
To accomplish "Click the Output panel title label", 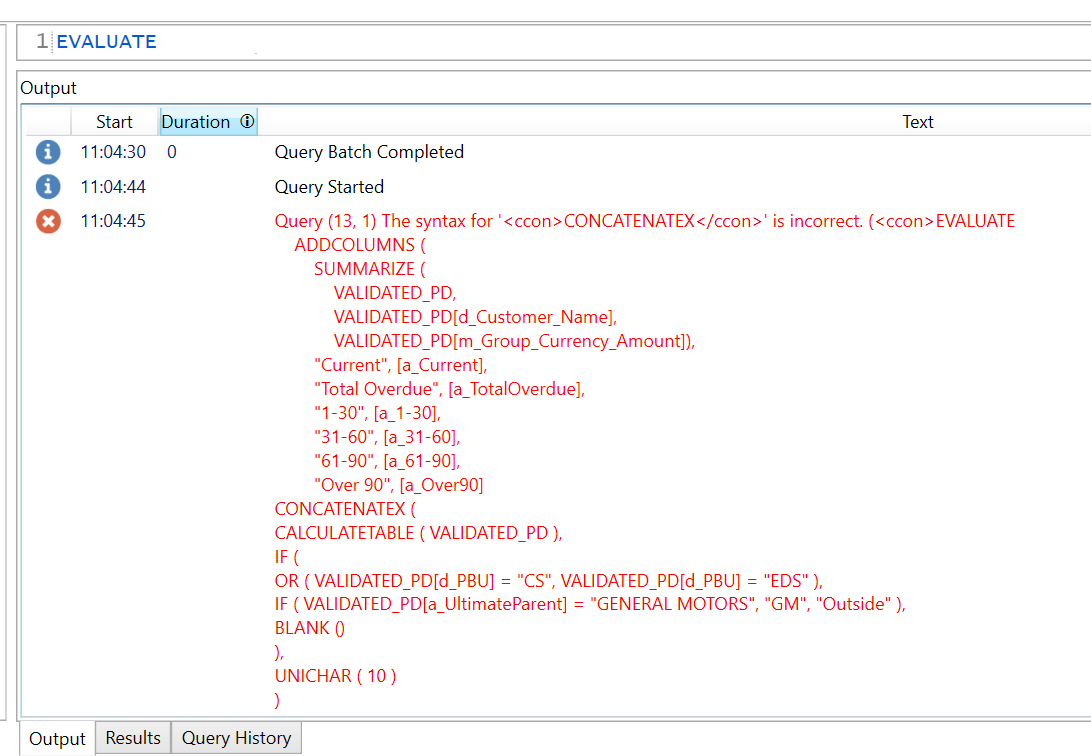I will [x=49, y=88].
